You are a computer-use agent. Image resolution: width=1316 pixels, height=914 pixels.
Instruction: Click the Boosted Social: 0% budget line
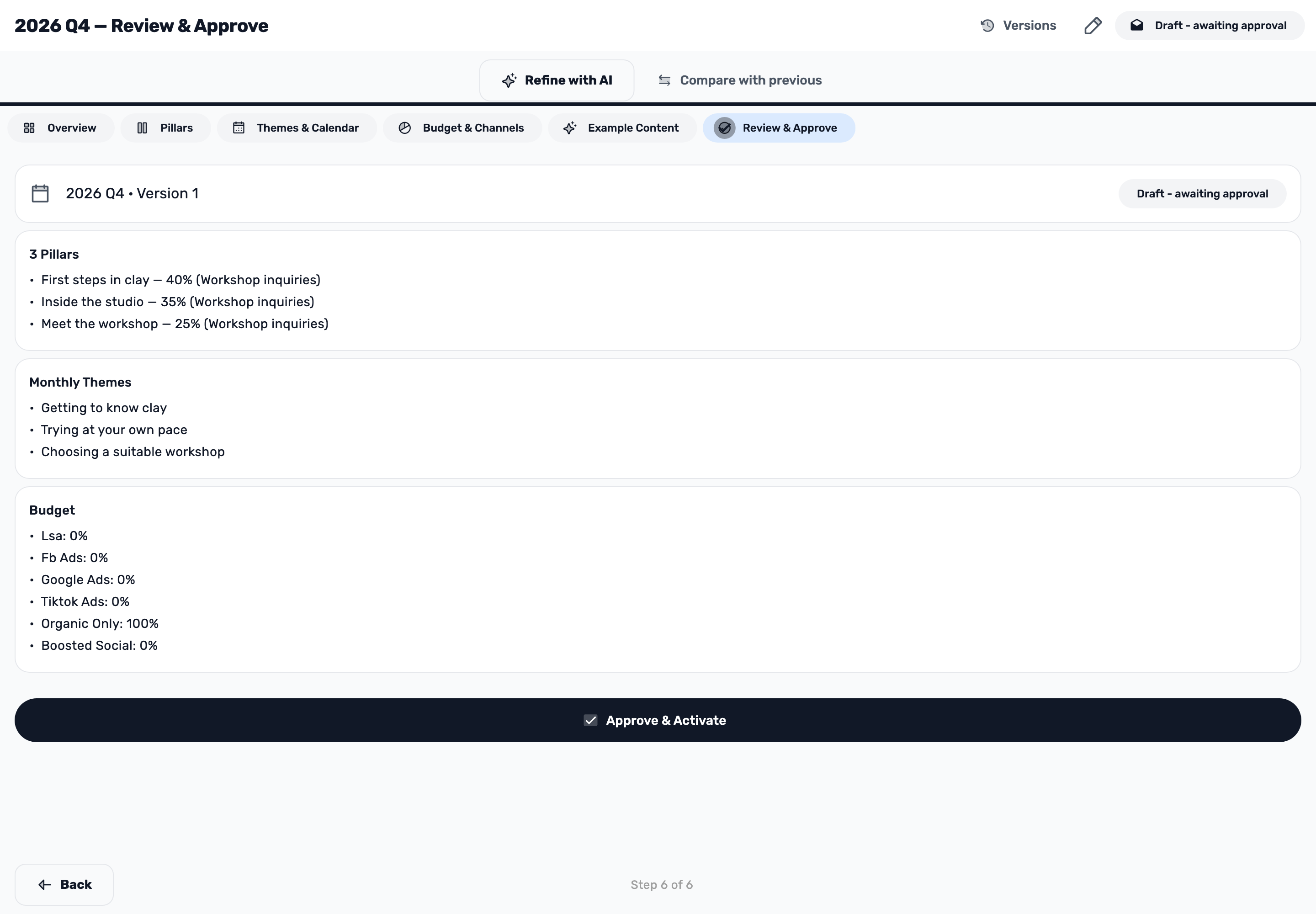[100, 645]
